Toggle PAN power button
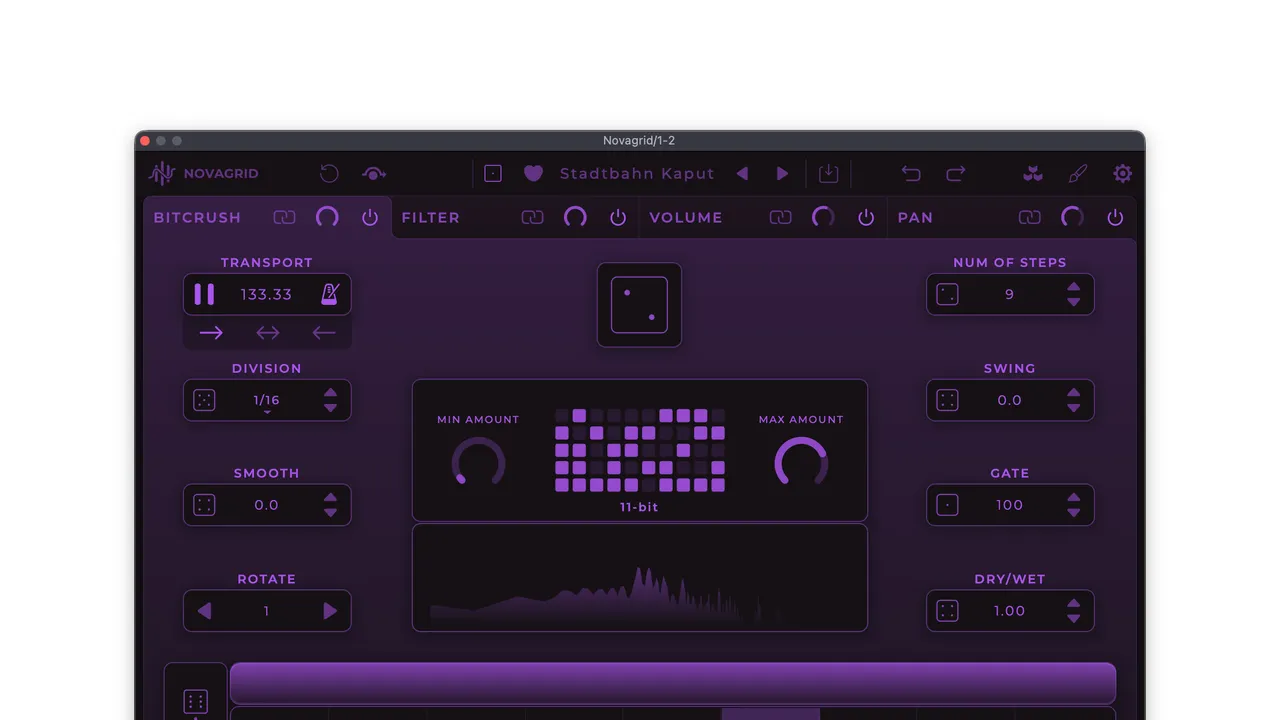 coord(1115,217)
